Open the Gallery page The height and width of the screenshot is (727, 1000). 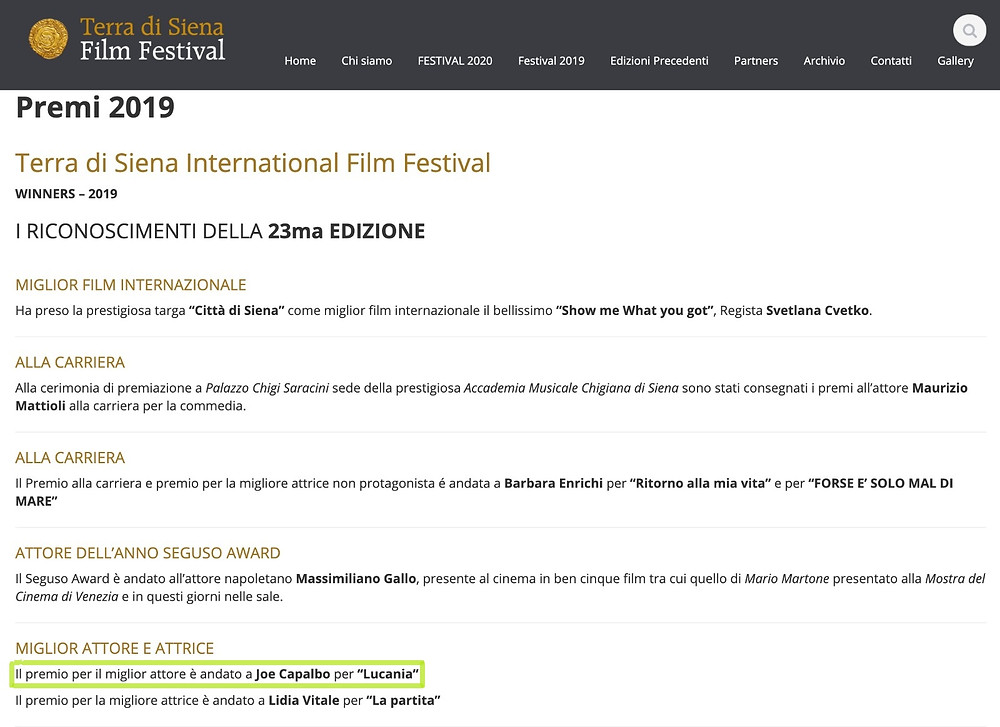(x=955, y=61)
